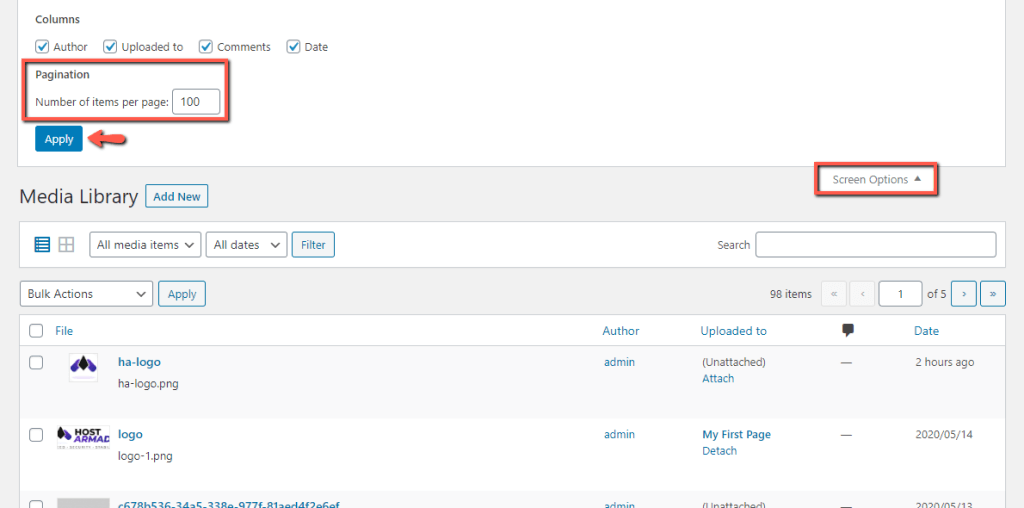
Task: Open the My First Page link
Action: [736, 434]
